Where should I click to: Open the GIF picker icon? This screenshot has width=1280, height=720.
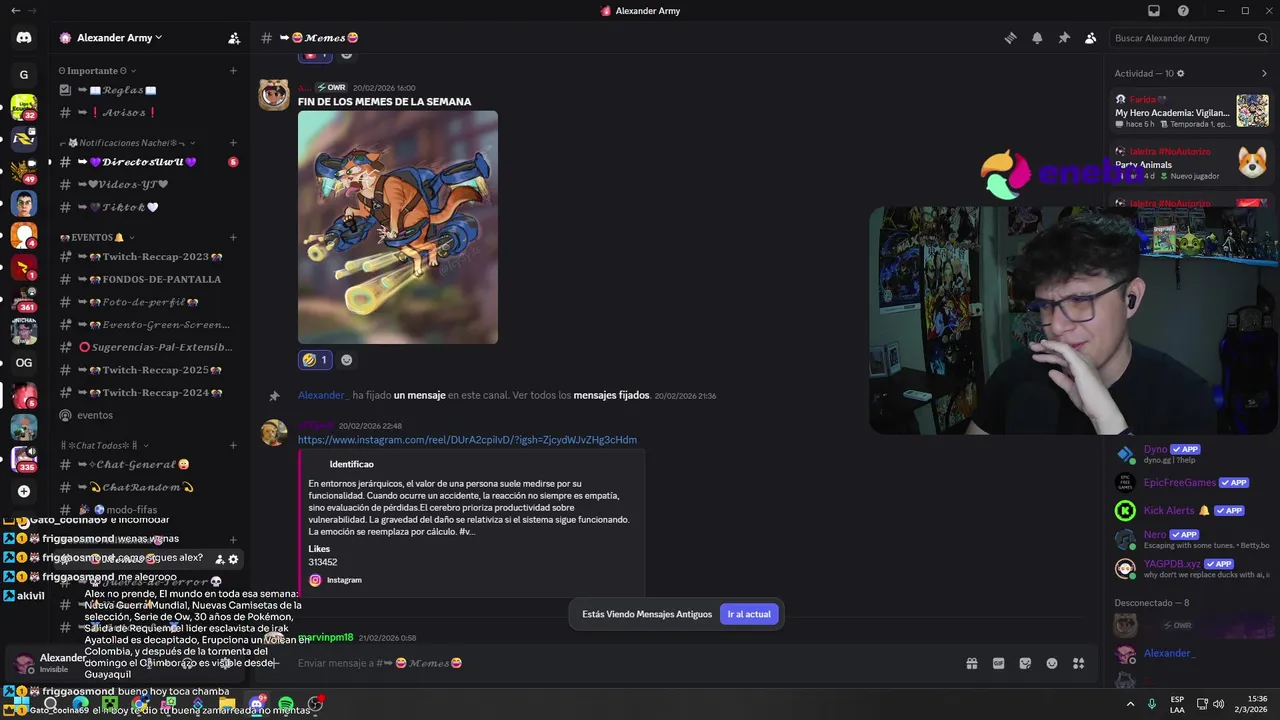998,663
